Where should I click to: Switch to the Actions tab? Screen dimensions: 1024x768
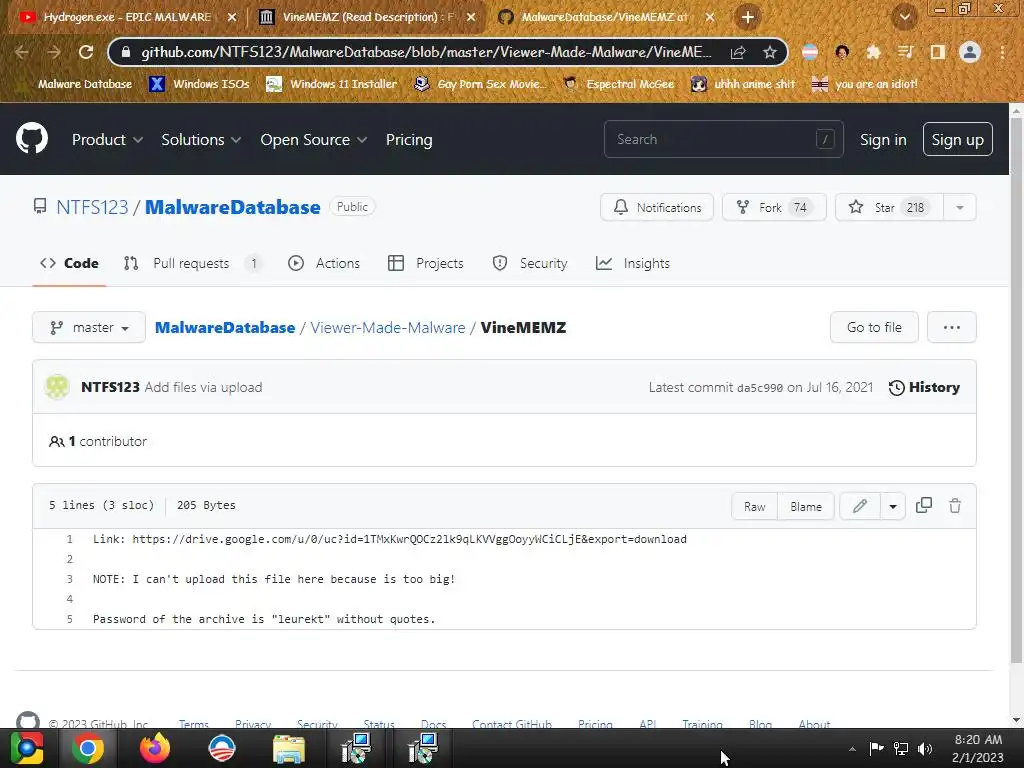324,263
